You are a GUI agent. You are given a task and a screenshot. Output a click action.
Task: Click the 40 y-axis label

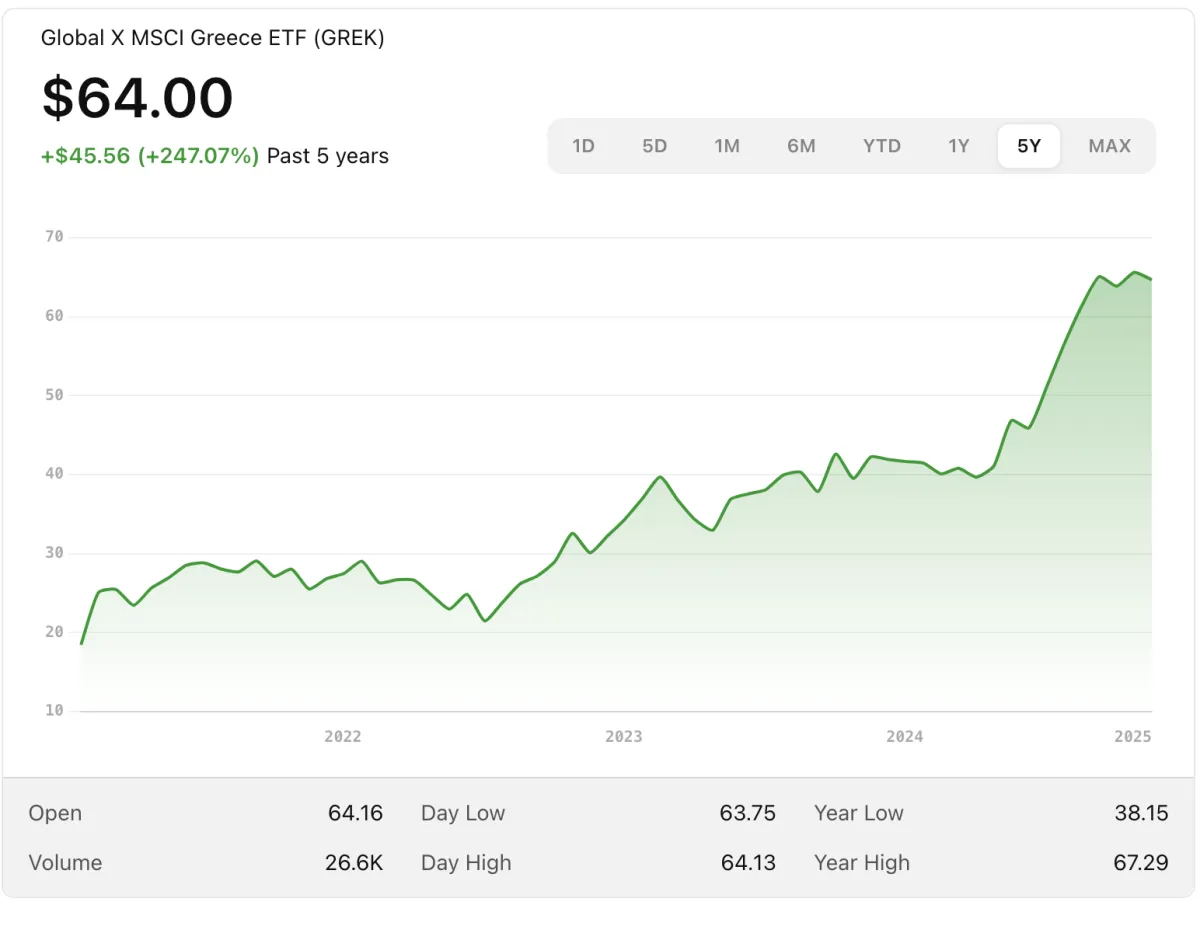54,474
